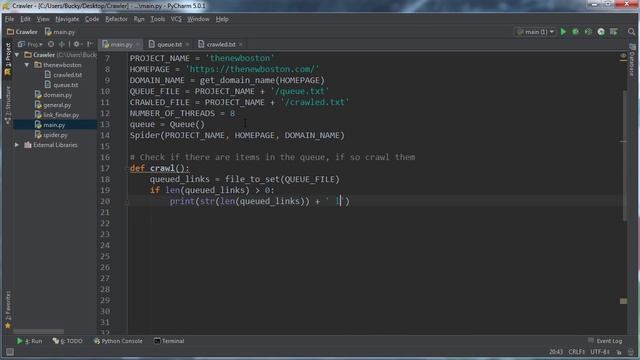Viewport: 640px width, 360px height.
Task: Click the tool window quick-access icon bottom-left
Action: click(x=9, y=352)
